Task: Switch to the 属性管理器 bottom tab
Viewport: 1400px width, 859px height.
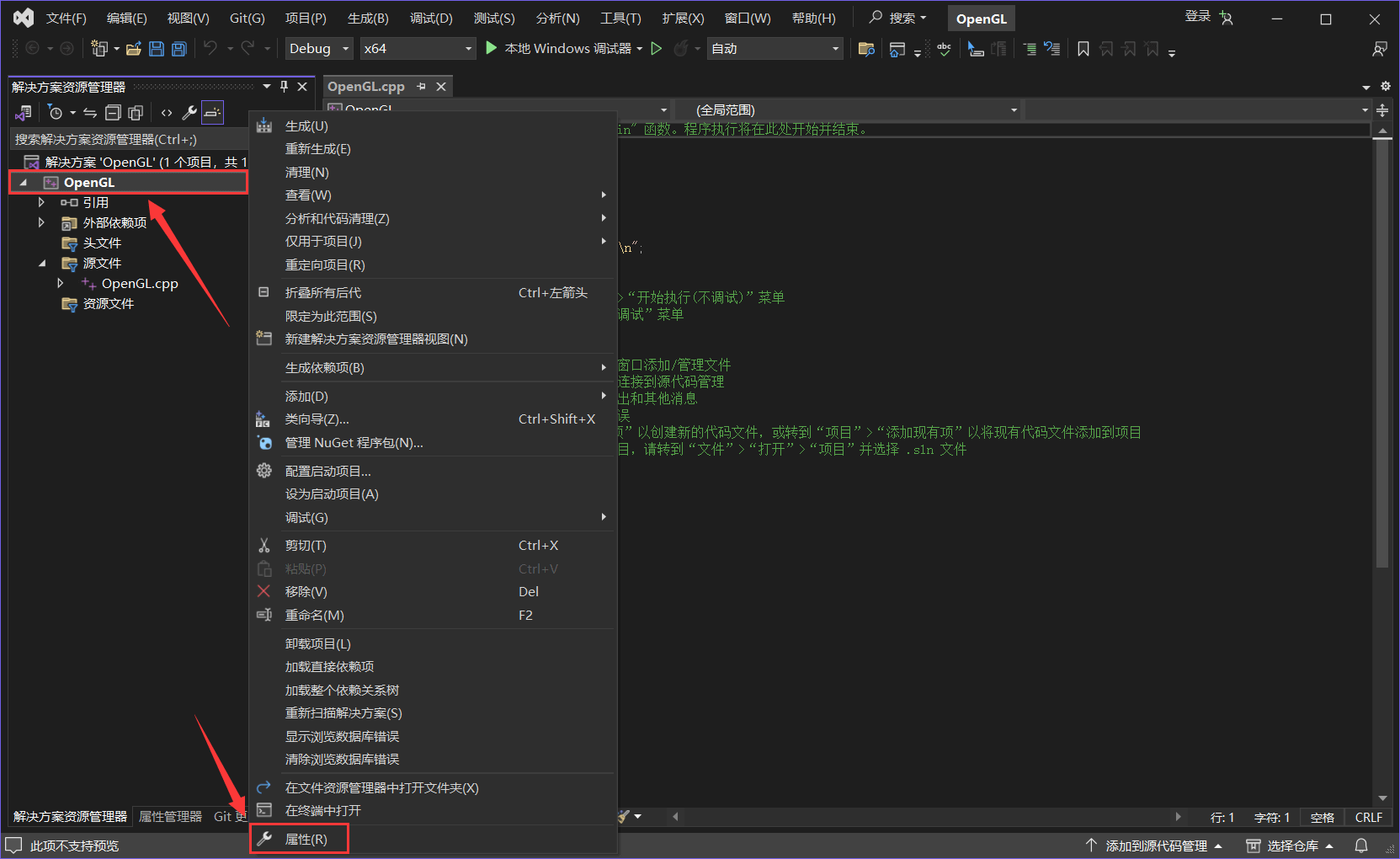Action: click(170, 816)
